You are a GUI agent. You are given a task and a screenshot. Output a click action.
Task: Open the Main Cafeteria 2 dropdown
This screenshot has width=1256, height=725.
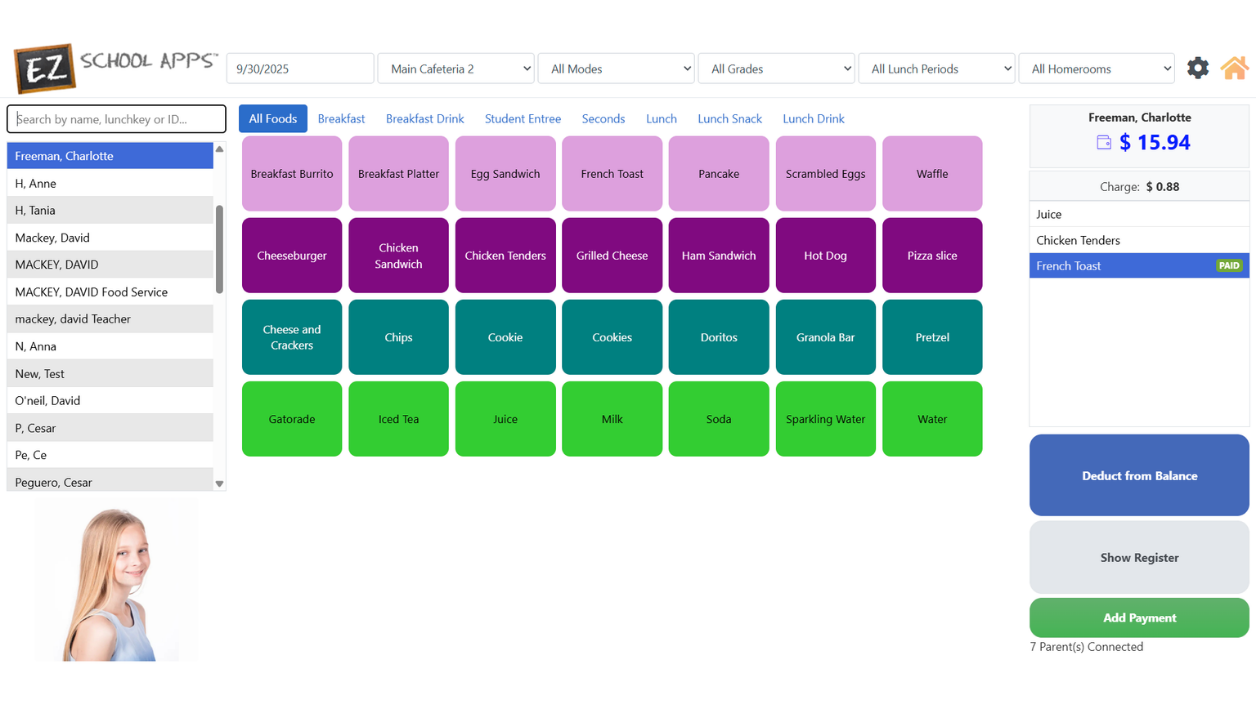pos(456,68)
